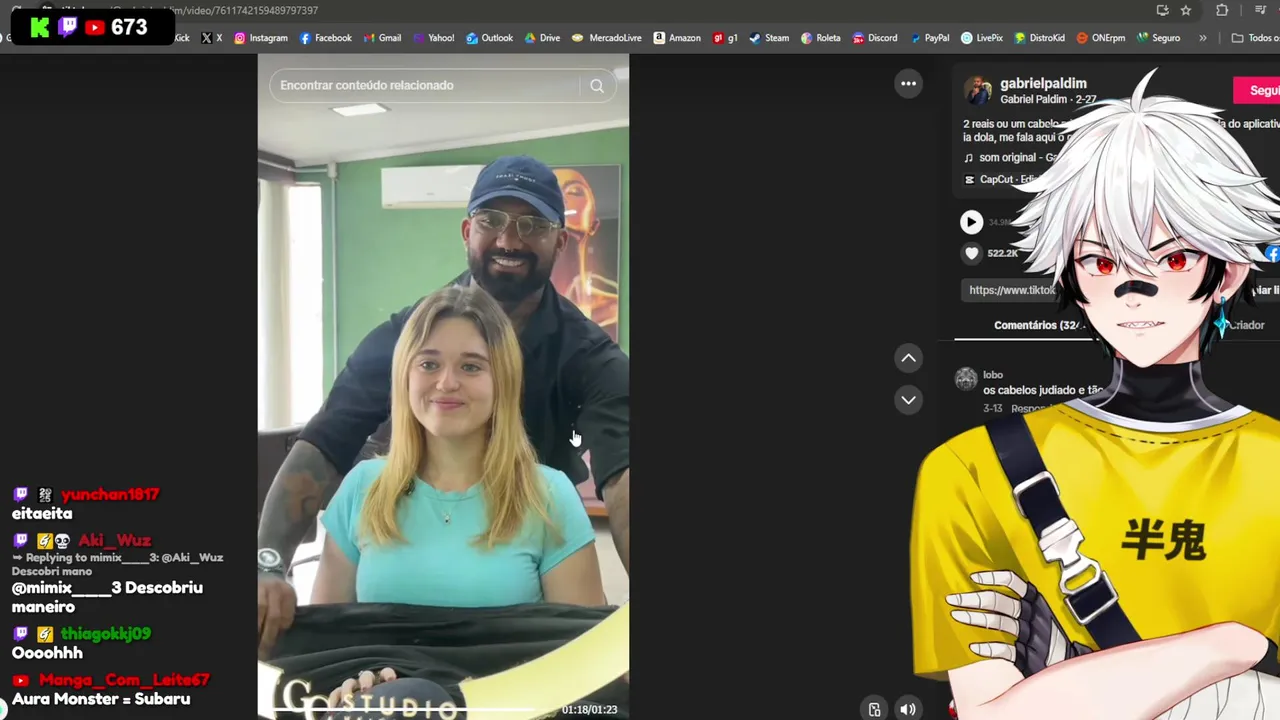Screen dimensions: 1280x720
Task: Switch to the Comentários tab
Action: [1037, 325]
